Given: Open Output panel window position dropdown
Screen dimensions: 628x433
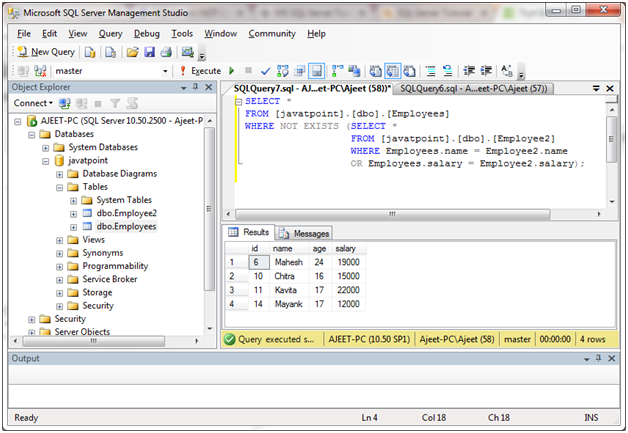Looking at the screenshot, I should [586, 359].
